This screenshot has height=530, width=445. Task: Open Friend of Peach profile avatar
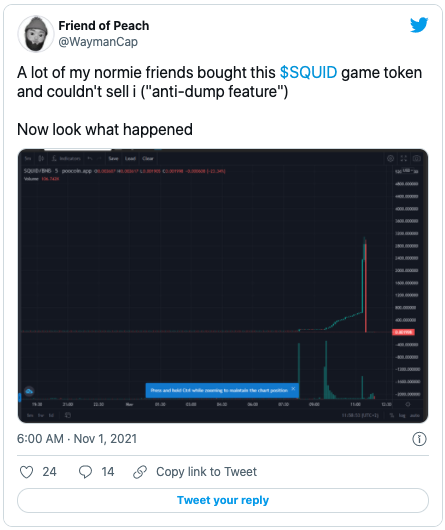pos(35,34)
